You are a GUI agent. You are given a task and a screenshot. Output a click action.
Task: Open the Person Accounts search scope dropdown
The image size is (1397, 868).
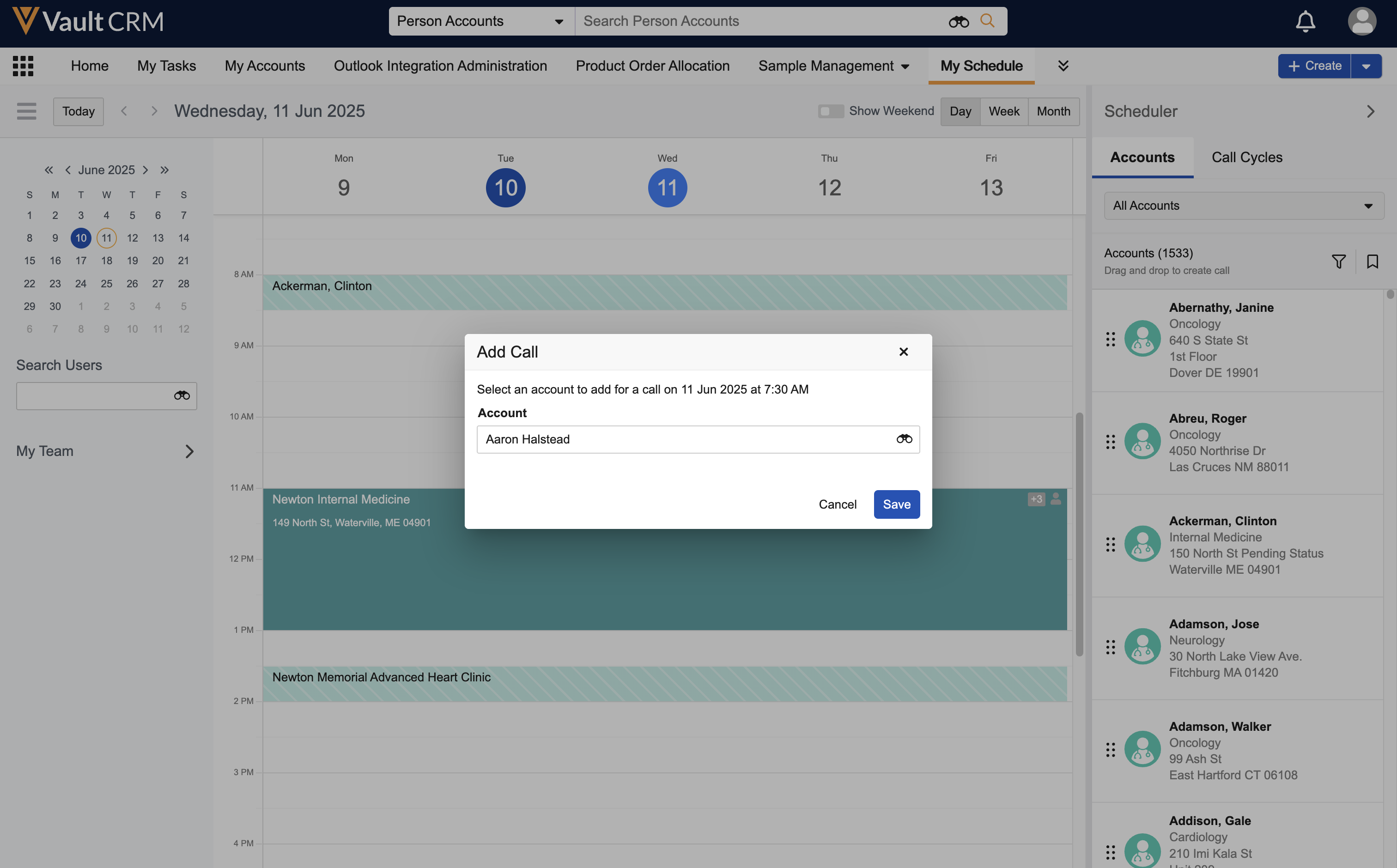tap(481, 21)
